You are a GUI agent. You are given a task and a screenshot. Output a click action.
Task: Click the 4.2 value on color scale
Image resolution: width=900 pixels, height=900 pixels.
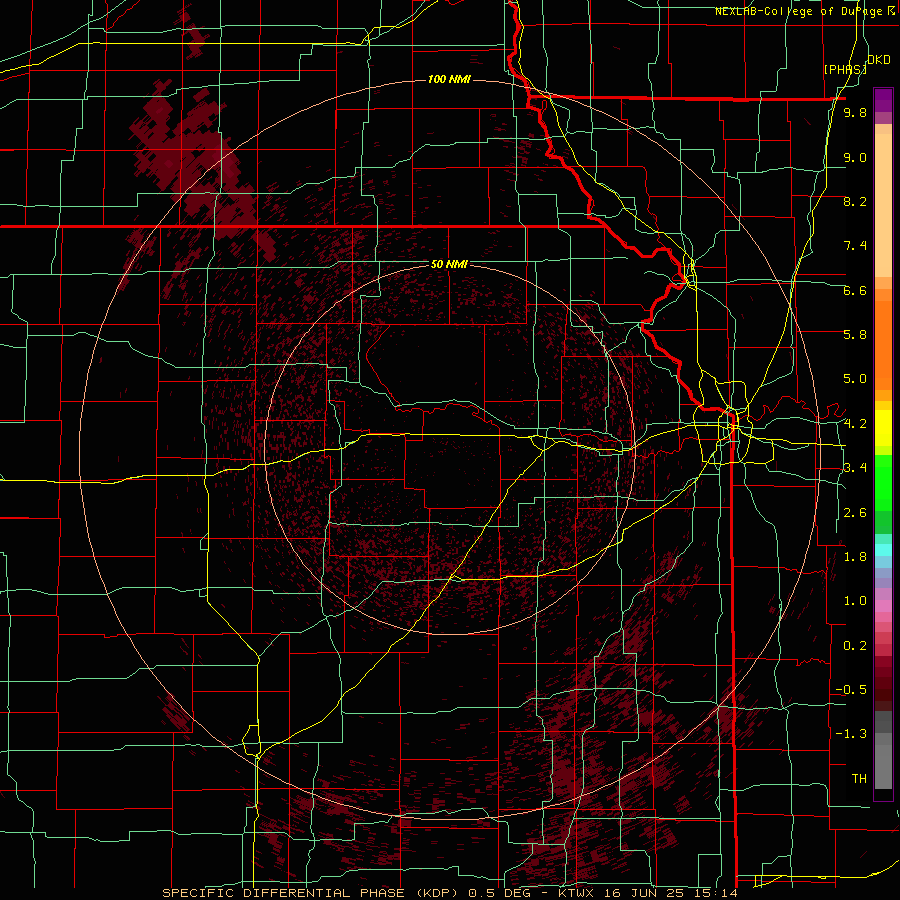coord(855,424)
